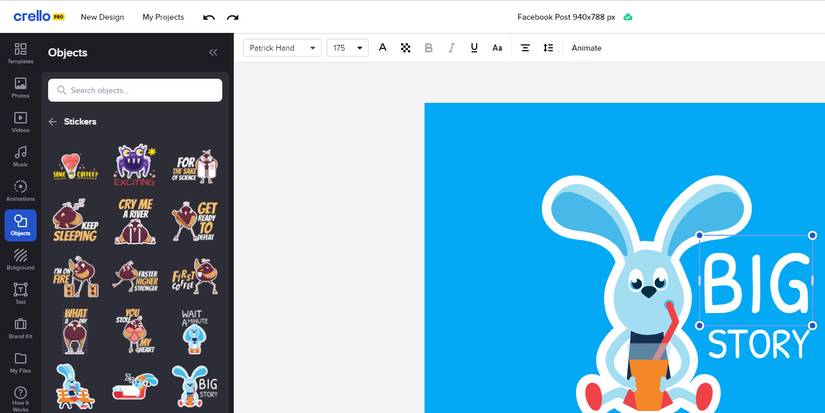Go back from Stickers category

53,122
